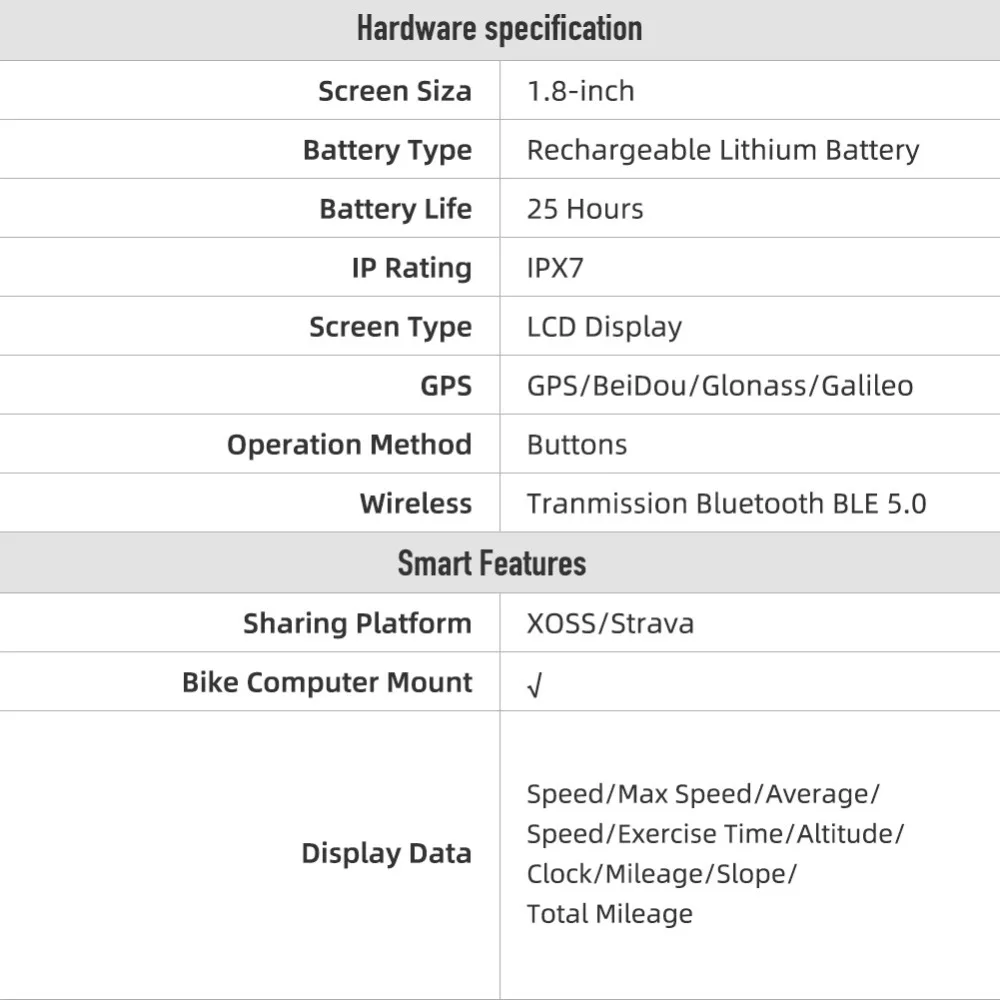Viewport: 1000px width, 1000px height.
Task: Select the Sharing Platform label
Action: [x=357, y=624]
